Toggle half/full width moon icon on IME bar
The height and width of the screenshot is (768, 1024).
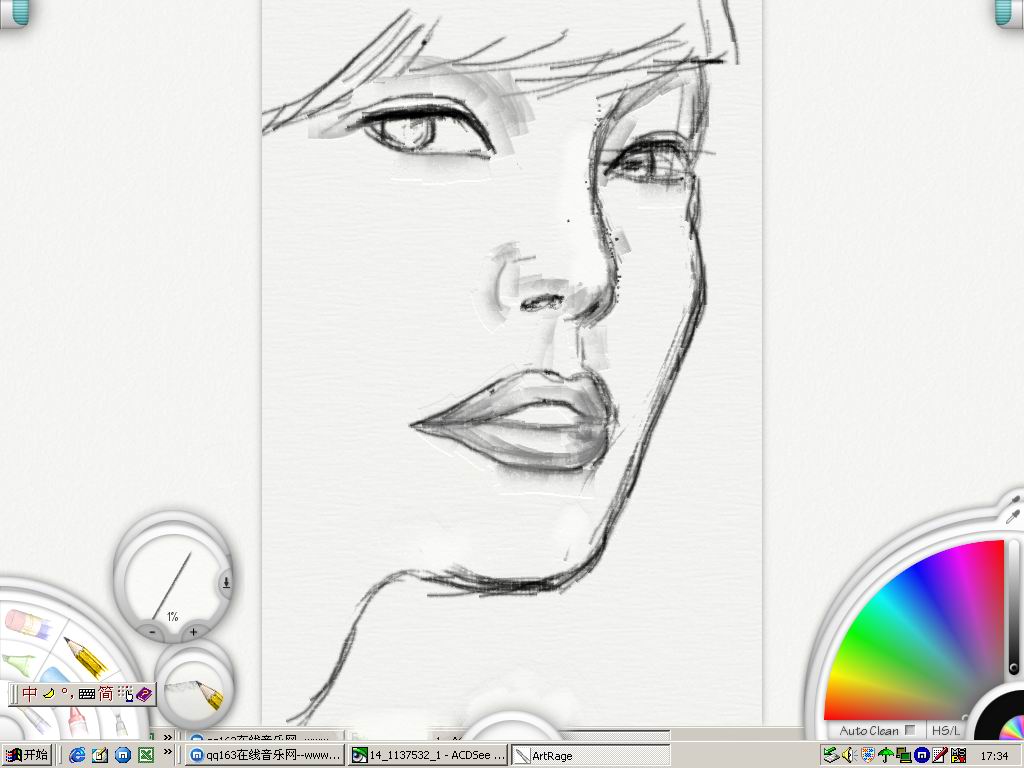click(x=48, y=694)
